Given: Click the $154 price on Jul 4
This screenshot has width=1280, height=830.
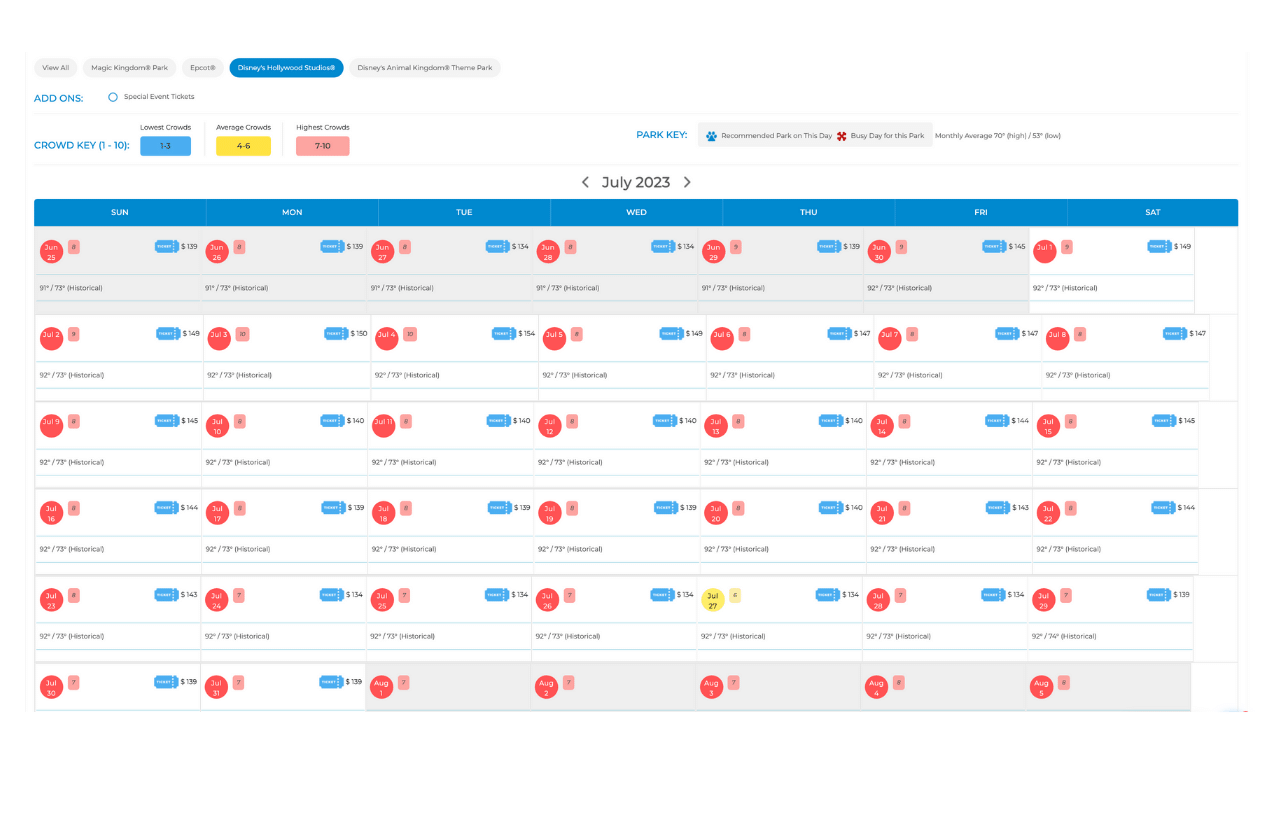Looking at the screenshot, I should (527, 333).
